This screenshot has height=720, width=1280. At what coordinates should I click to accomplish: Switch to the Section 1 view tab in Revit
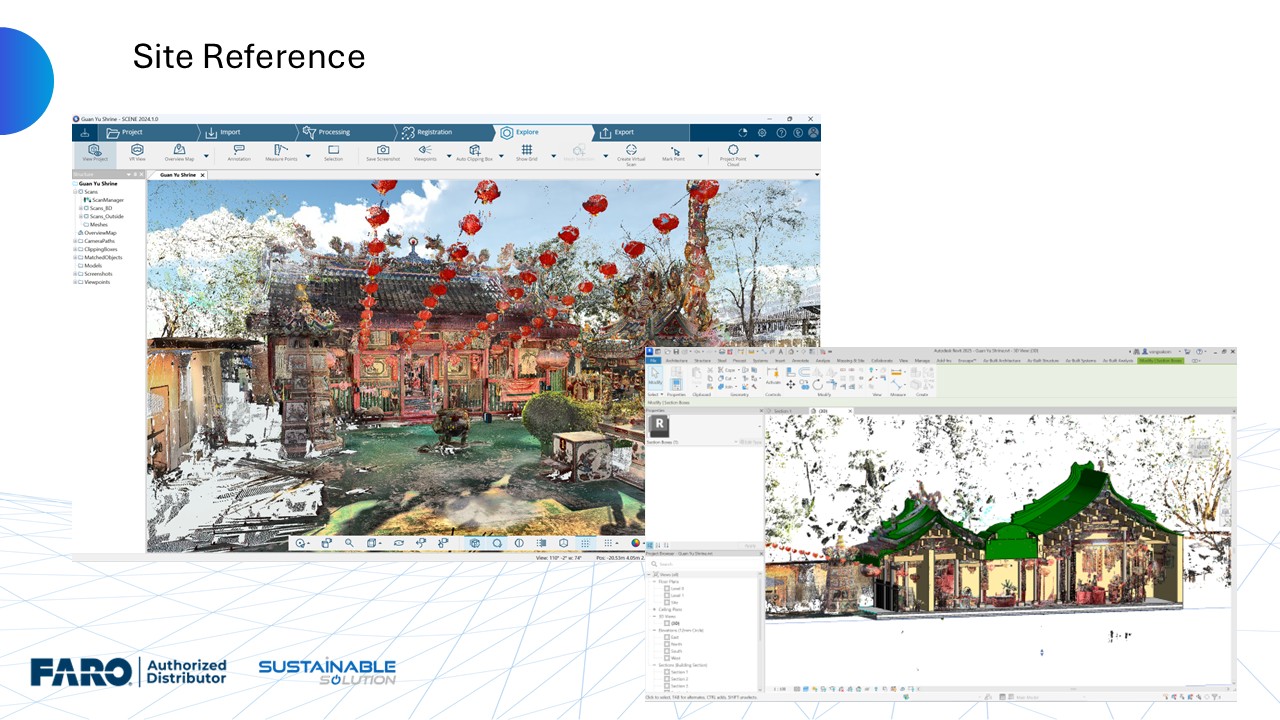(783, 411)
